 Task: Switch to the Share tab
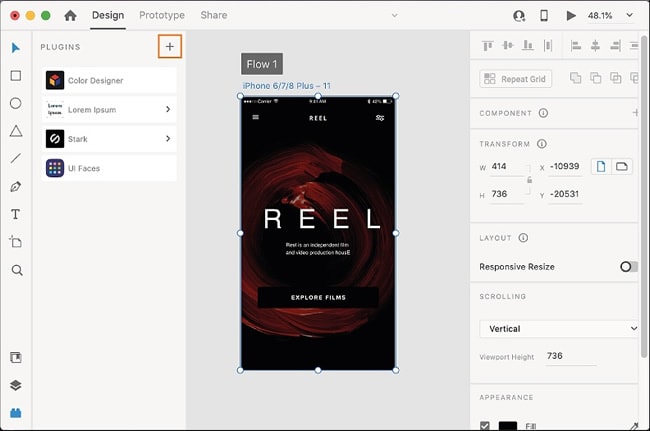coord(213,15)
